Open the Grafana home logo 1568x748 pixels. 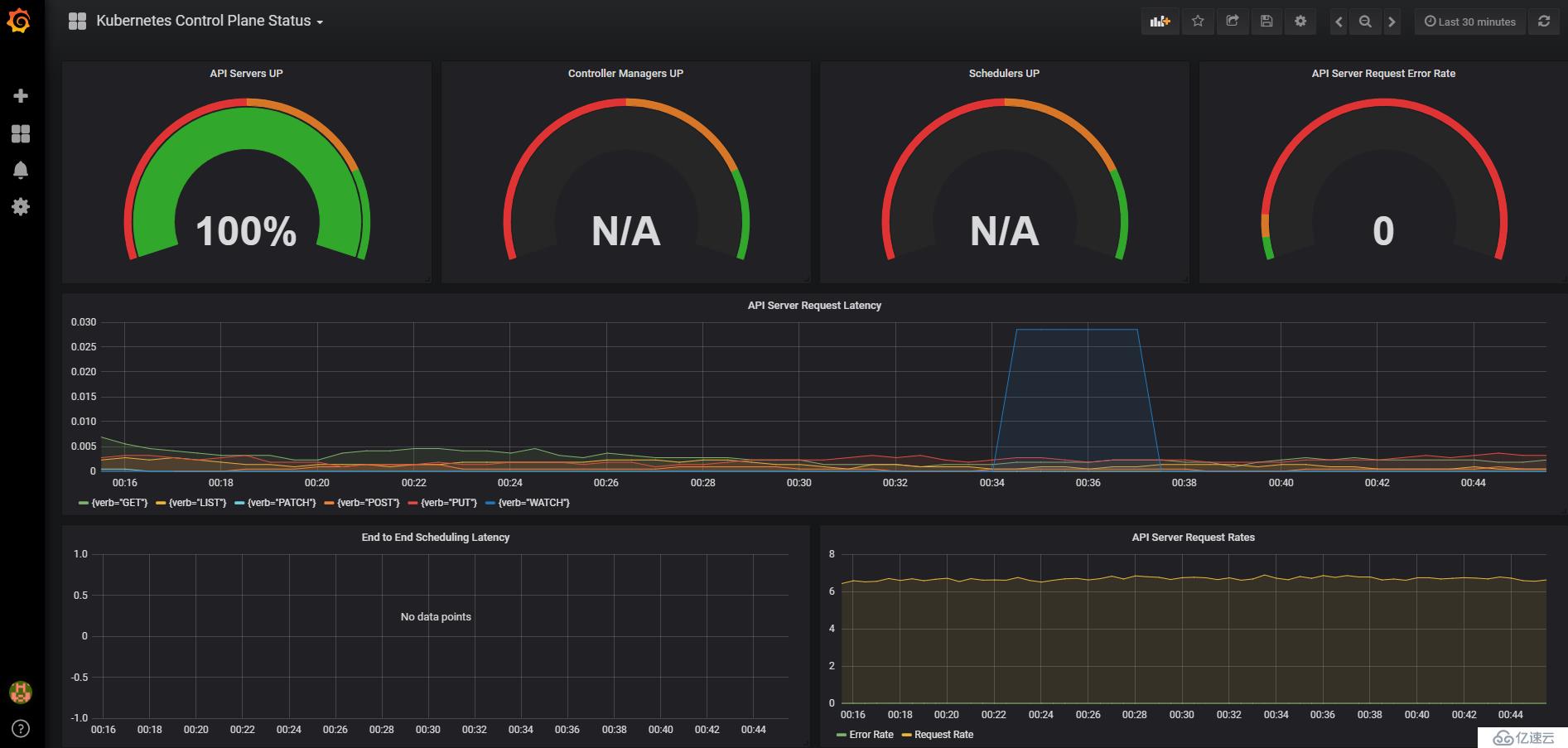[x=19, y=21]
